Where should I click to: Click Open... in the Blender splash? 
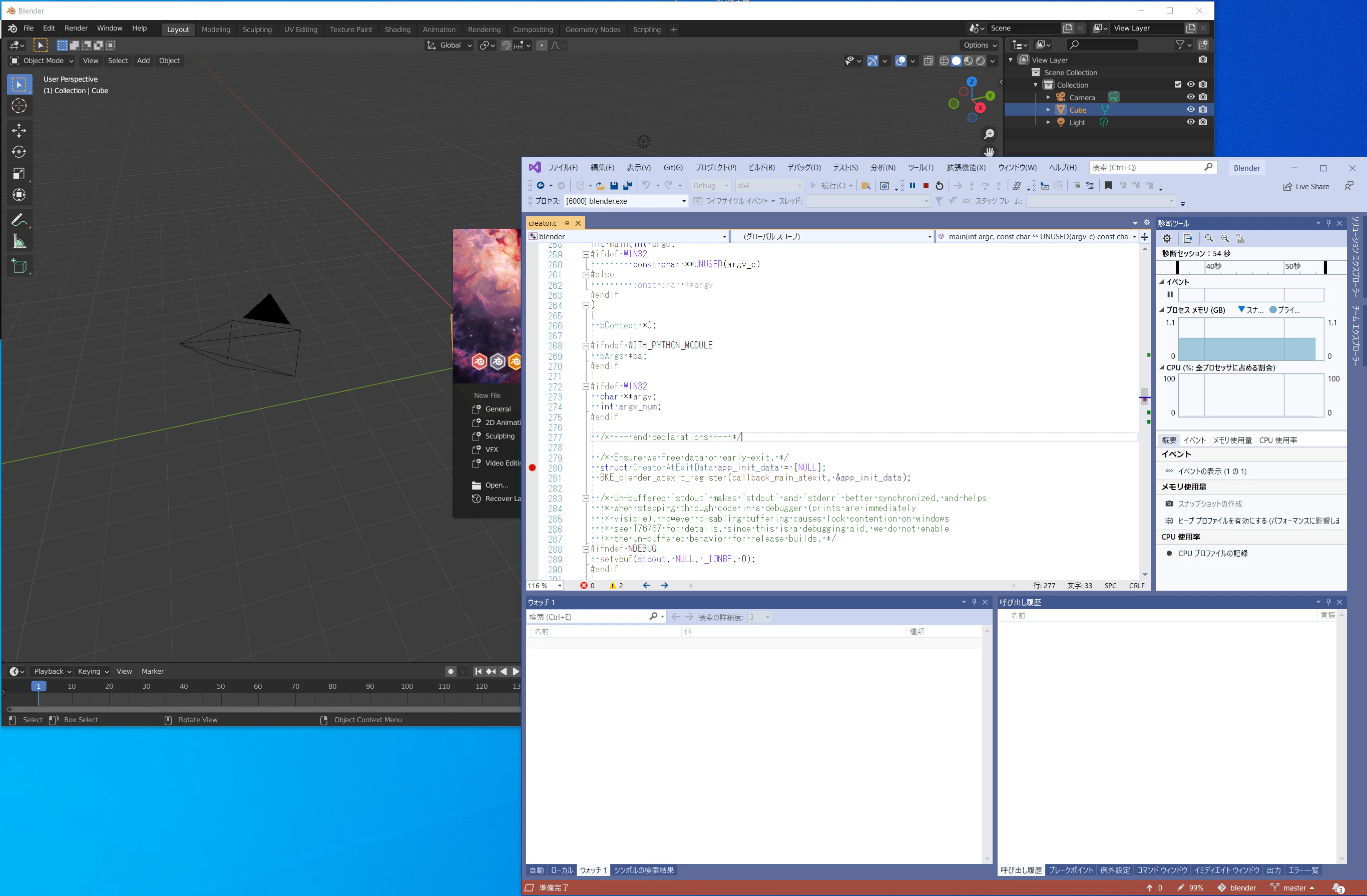point(496,486)
